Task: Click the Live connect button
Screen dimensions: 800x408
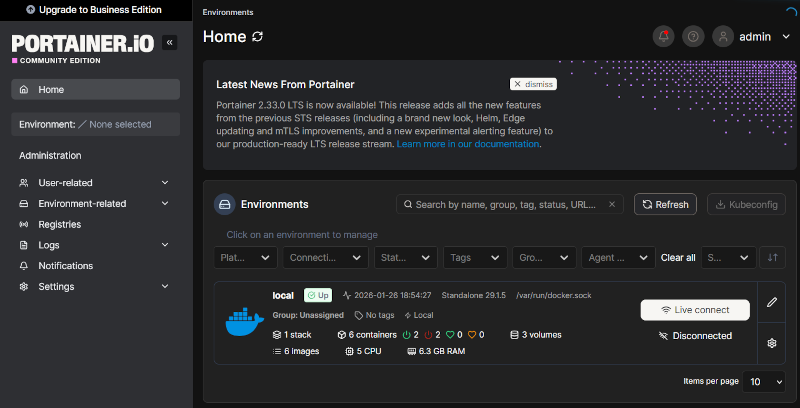Action: (x=695, y=310)
